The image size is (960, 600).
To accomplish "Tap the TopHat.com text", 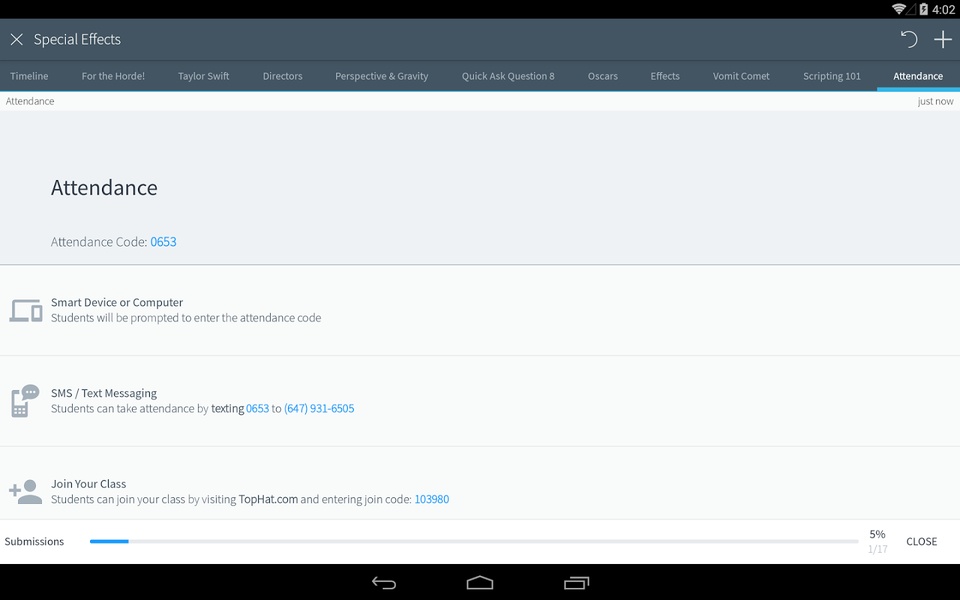I will coord(268,499).
